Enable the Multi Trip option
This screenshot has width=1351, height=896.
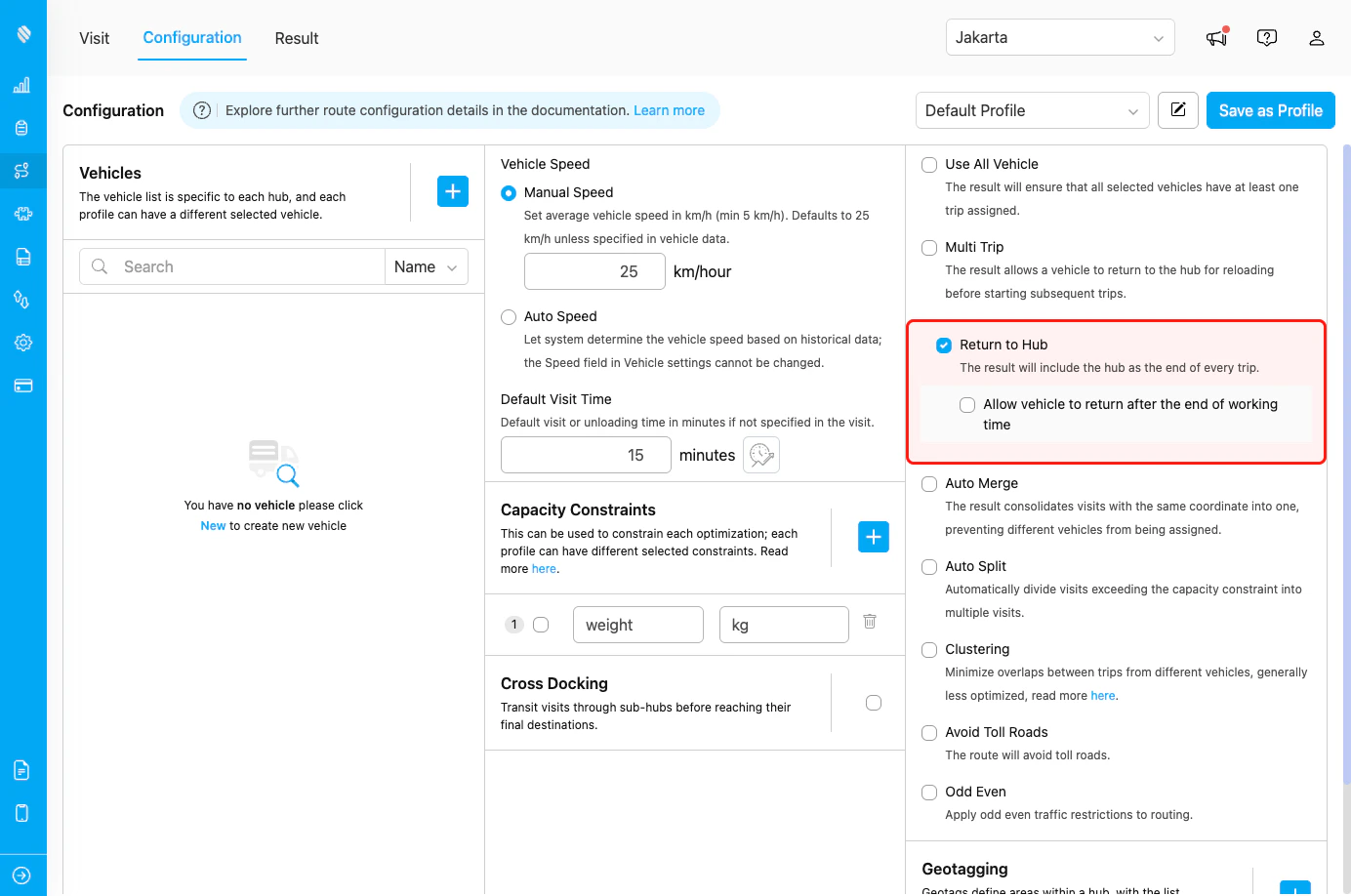coord(928,248)
